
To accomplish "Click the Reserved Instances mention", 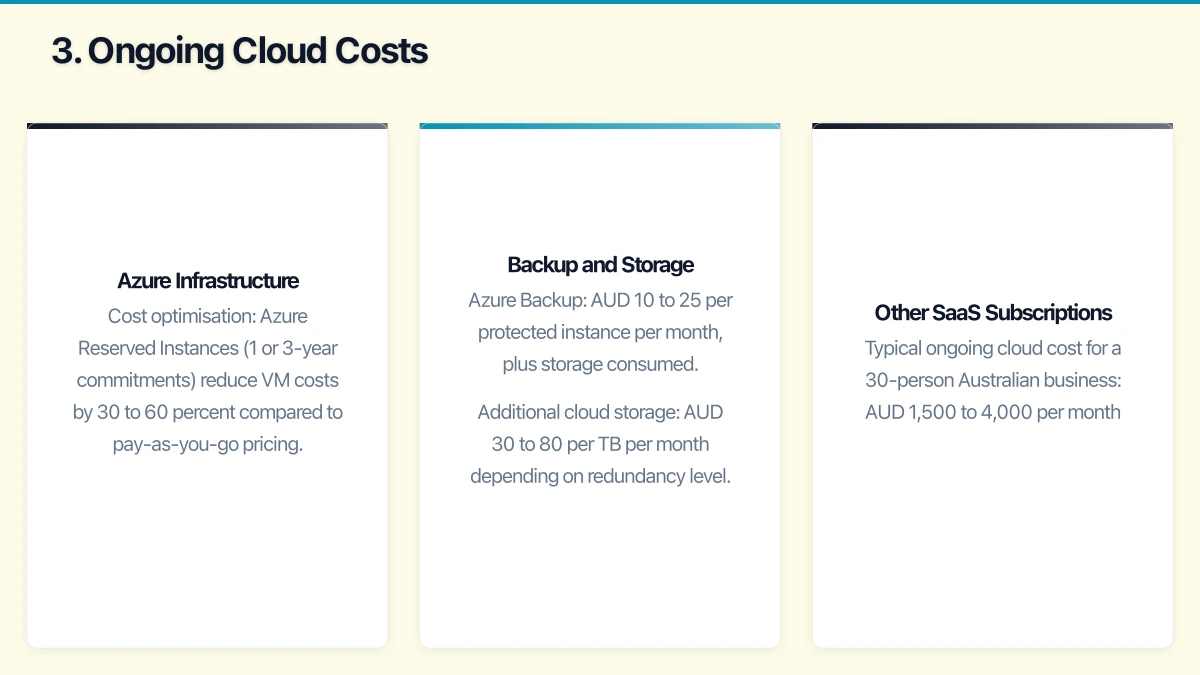I will [x=207, y=348].
